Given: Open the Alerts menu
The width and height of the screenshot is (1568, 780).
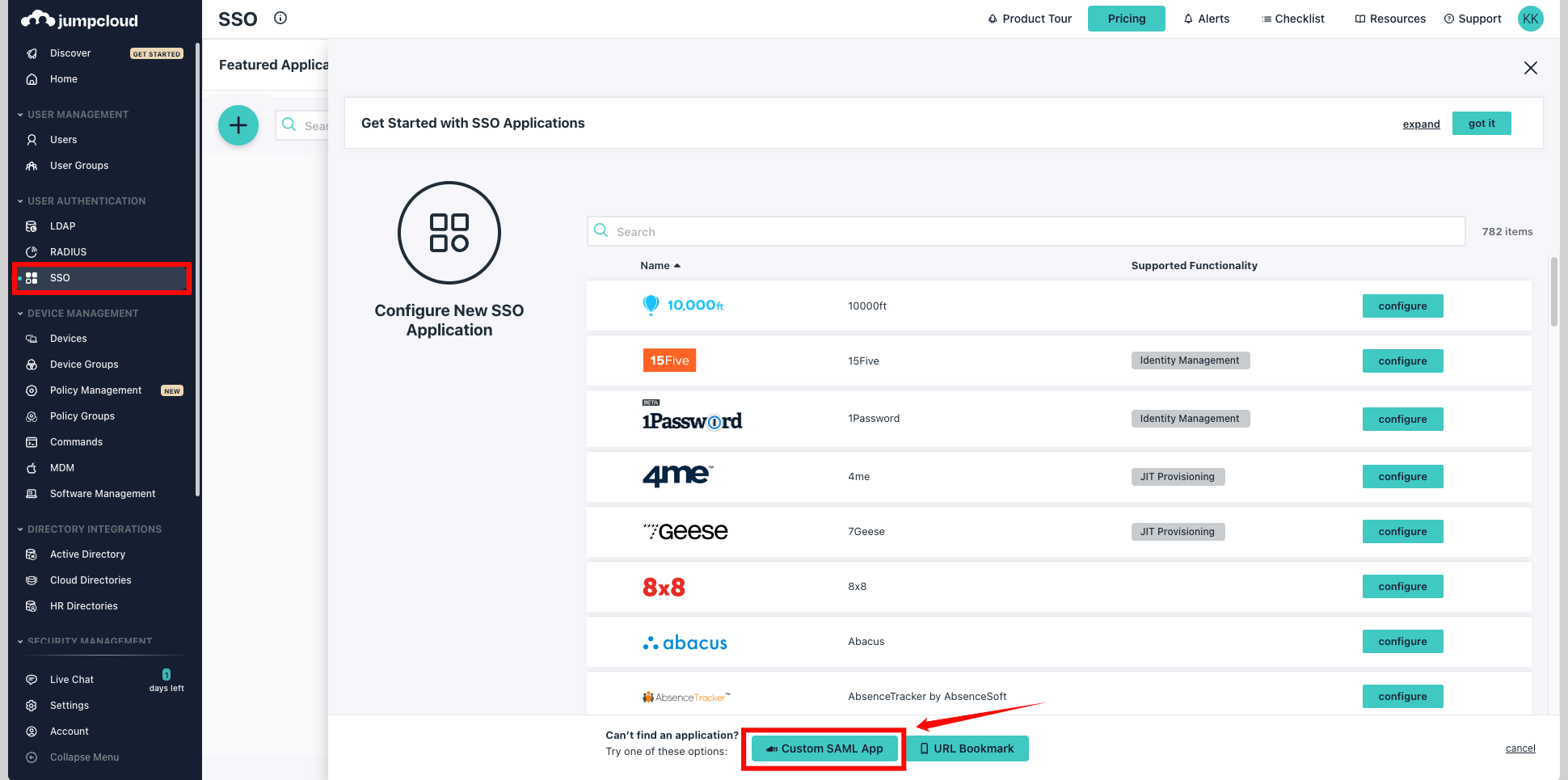Looking at the screenshot, I should 1207,19.
